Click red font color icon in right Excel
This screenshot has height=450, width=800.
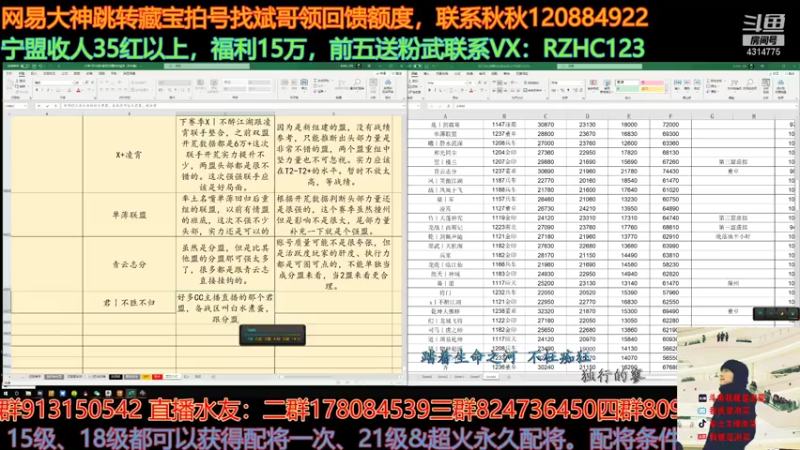(x=471, y=90)
